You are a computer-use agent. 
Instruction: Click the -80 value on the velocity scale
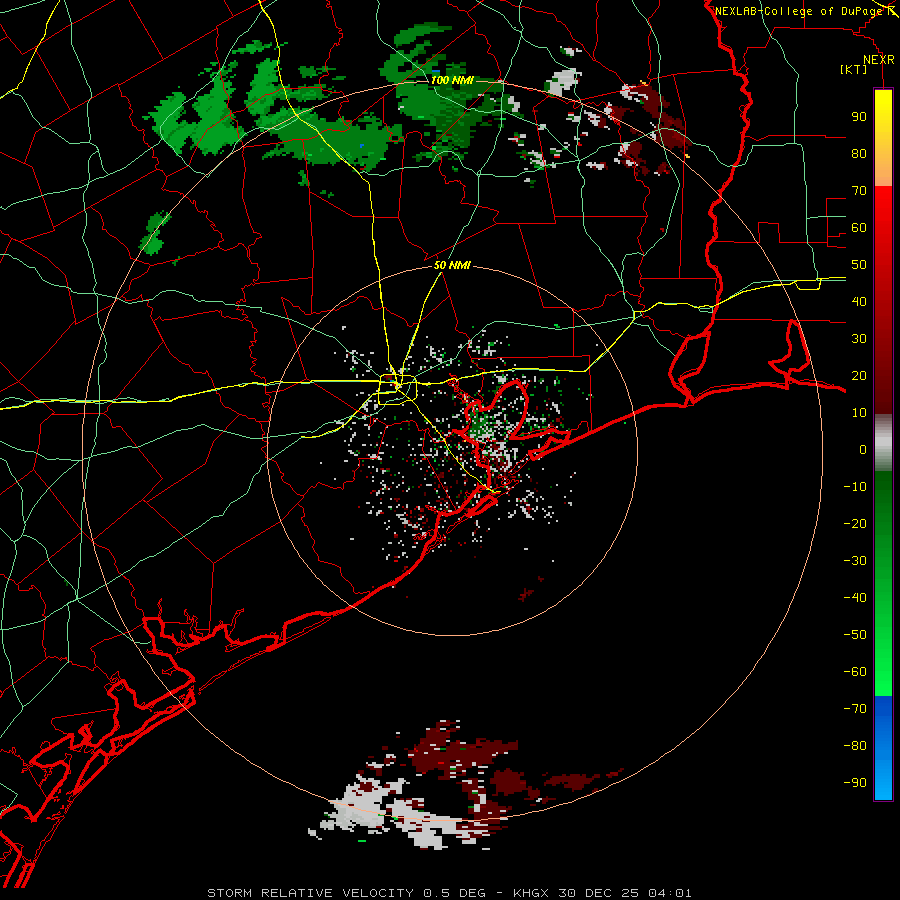point(855,746)
